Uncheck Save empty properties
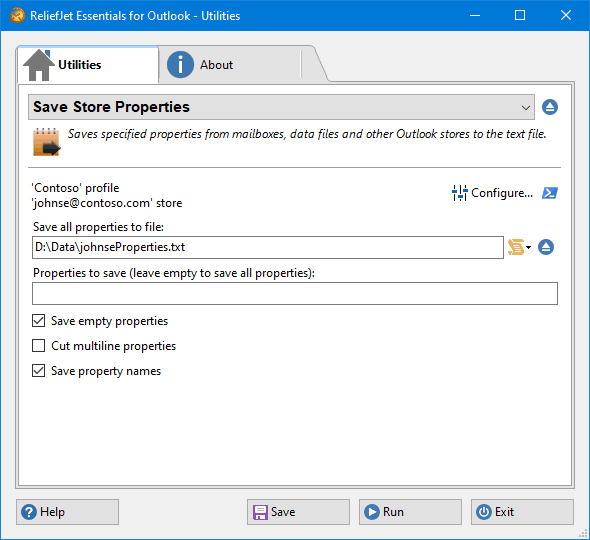Image resolution: width=590 pixels, height=540 pixels. coord(38,321)
